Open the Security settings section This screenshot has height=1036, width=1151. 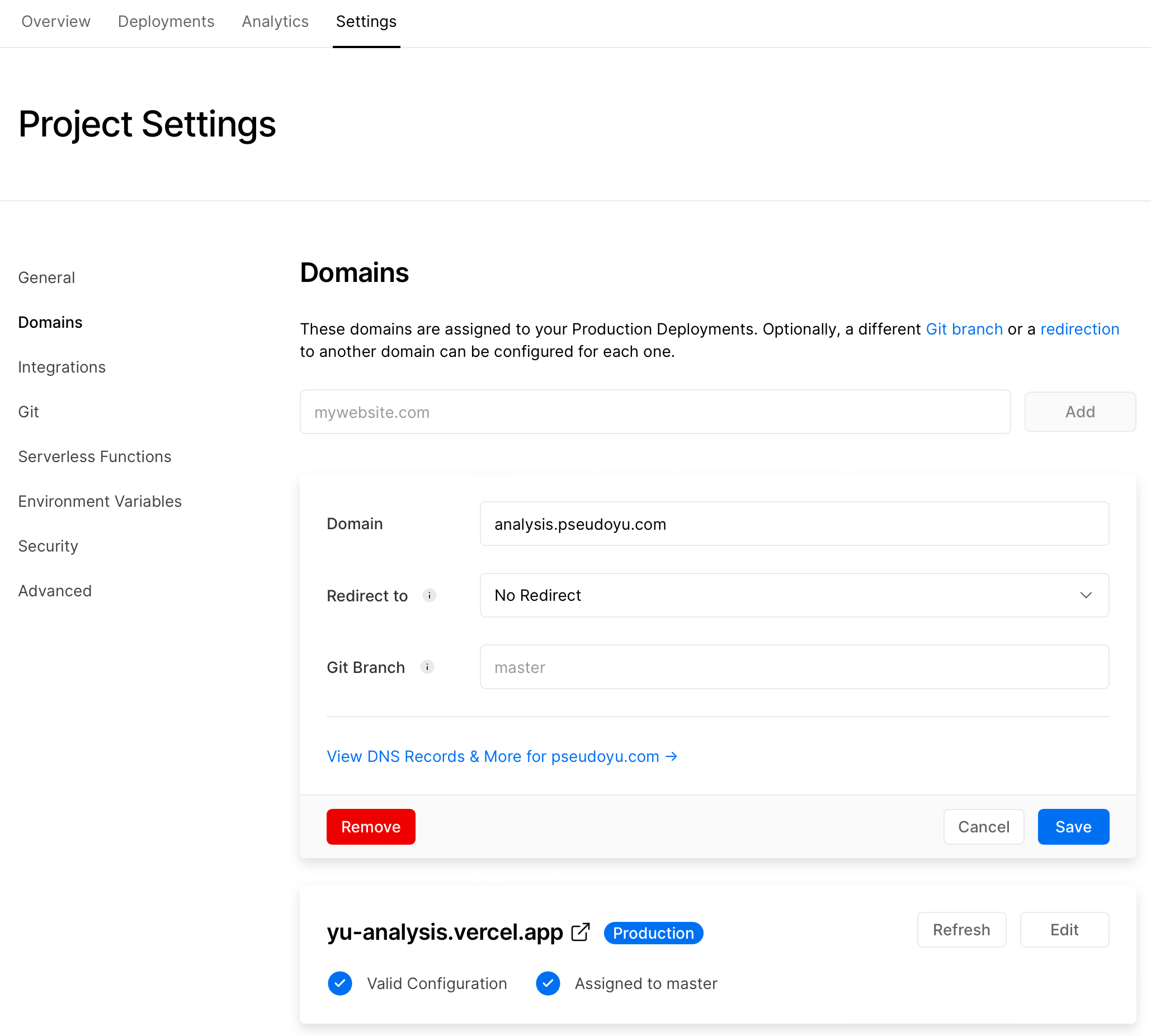[48, 547]
